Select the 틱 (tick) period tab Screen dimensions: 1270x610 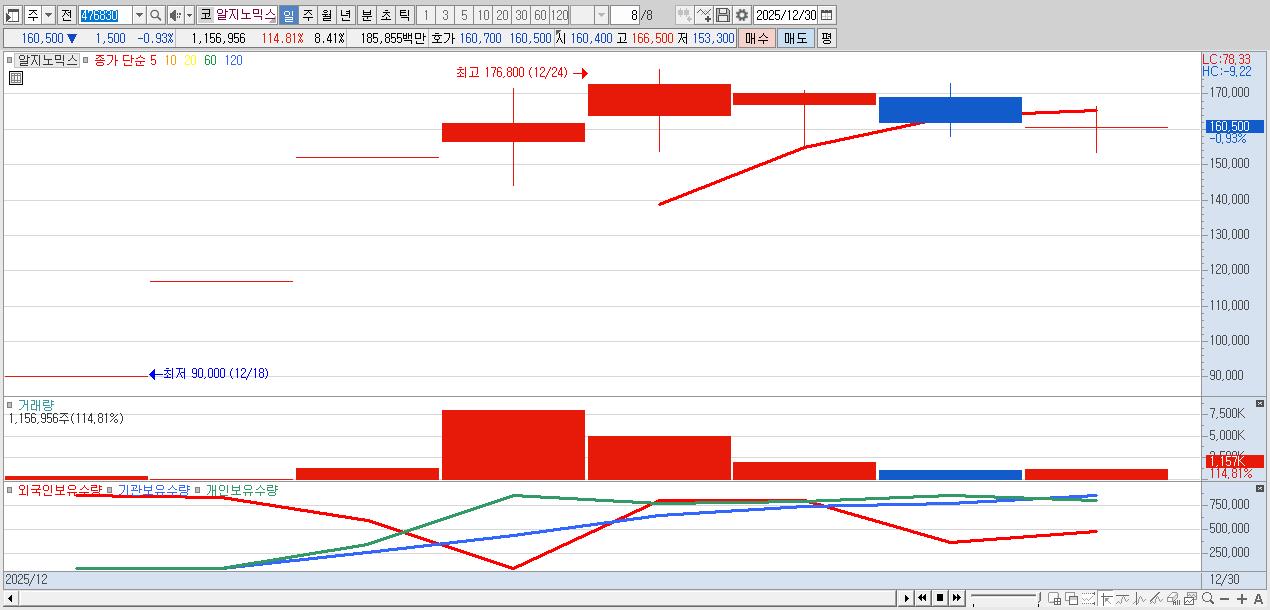tap(403, 15)
